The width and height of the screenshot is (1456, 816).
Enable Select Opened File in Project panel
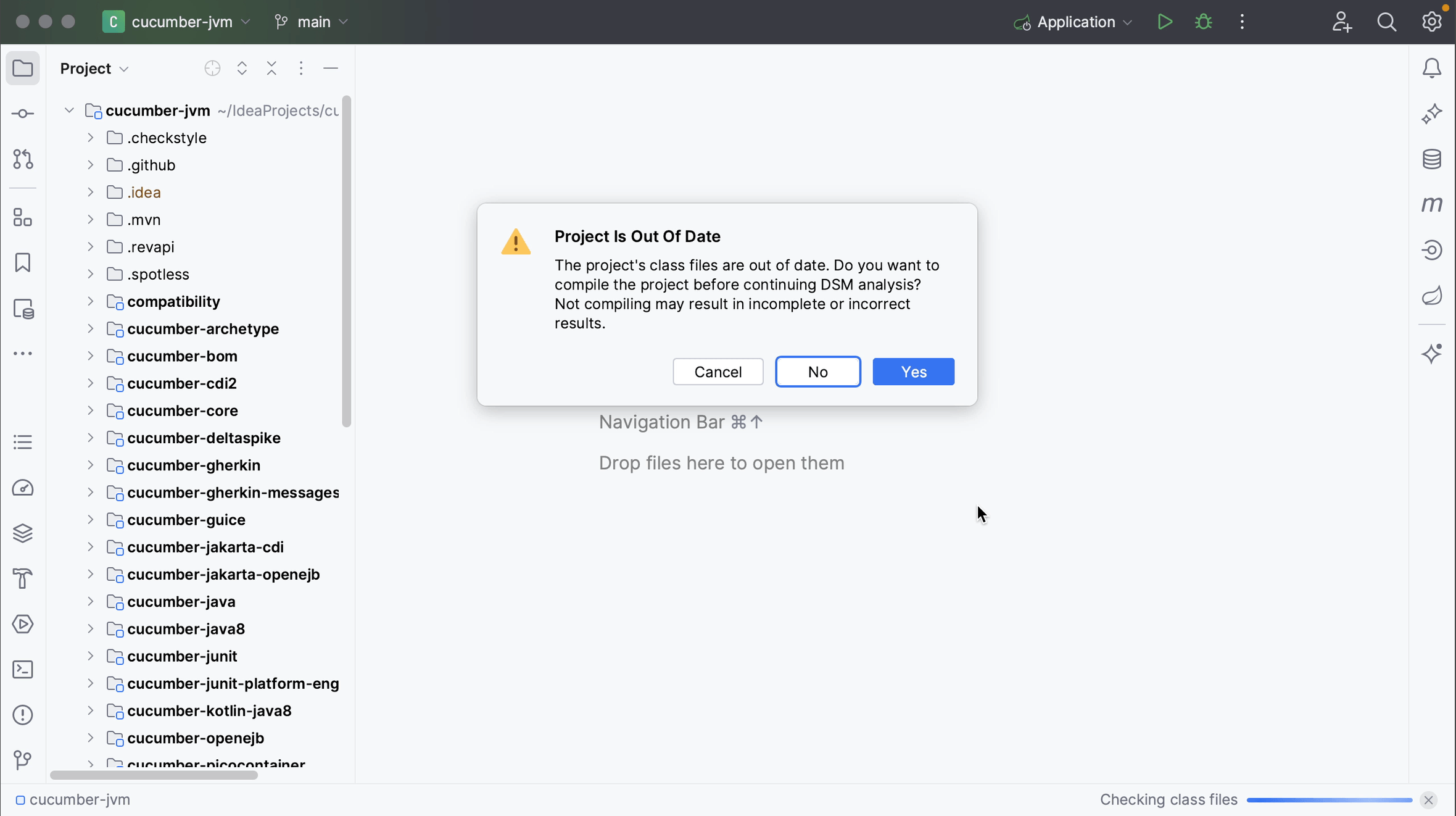pos(212,68)
